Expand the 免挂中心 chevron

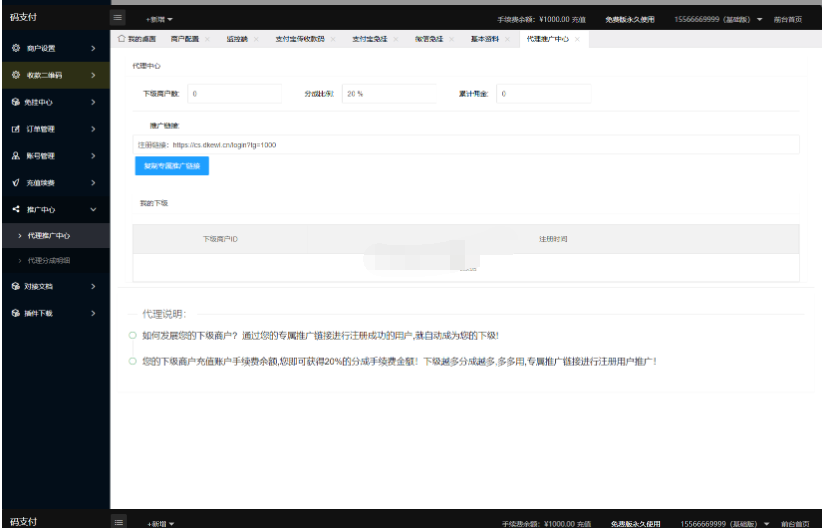pyautogui.click(x=93, y=102)
